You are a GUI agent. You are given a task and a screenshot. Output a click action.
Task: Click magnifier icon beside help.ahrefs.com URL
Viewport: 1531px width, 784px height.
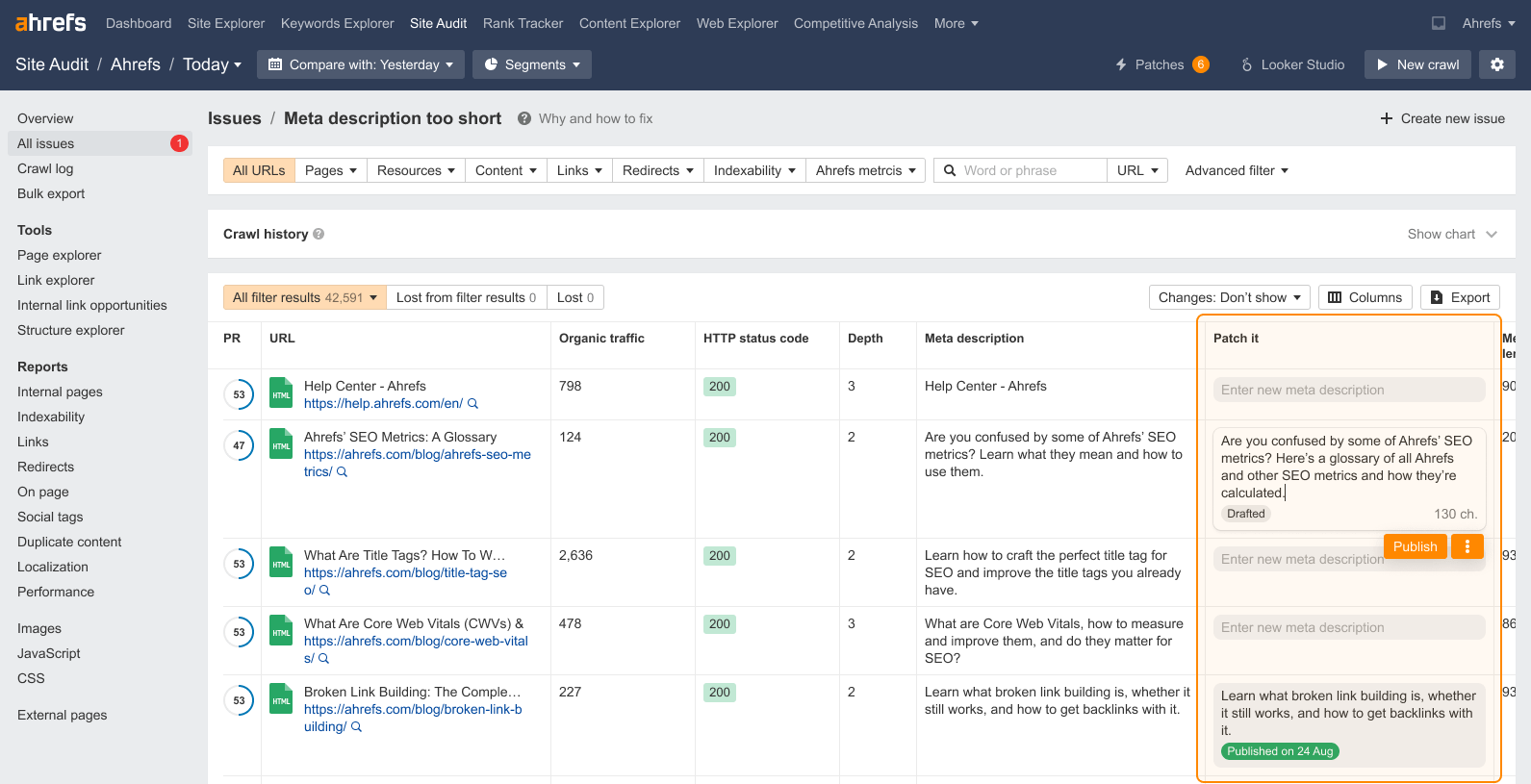coord(472,404)
